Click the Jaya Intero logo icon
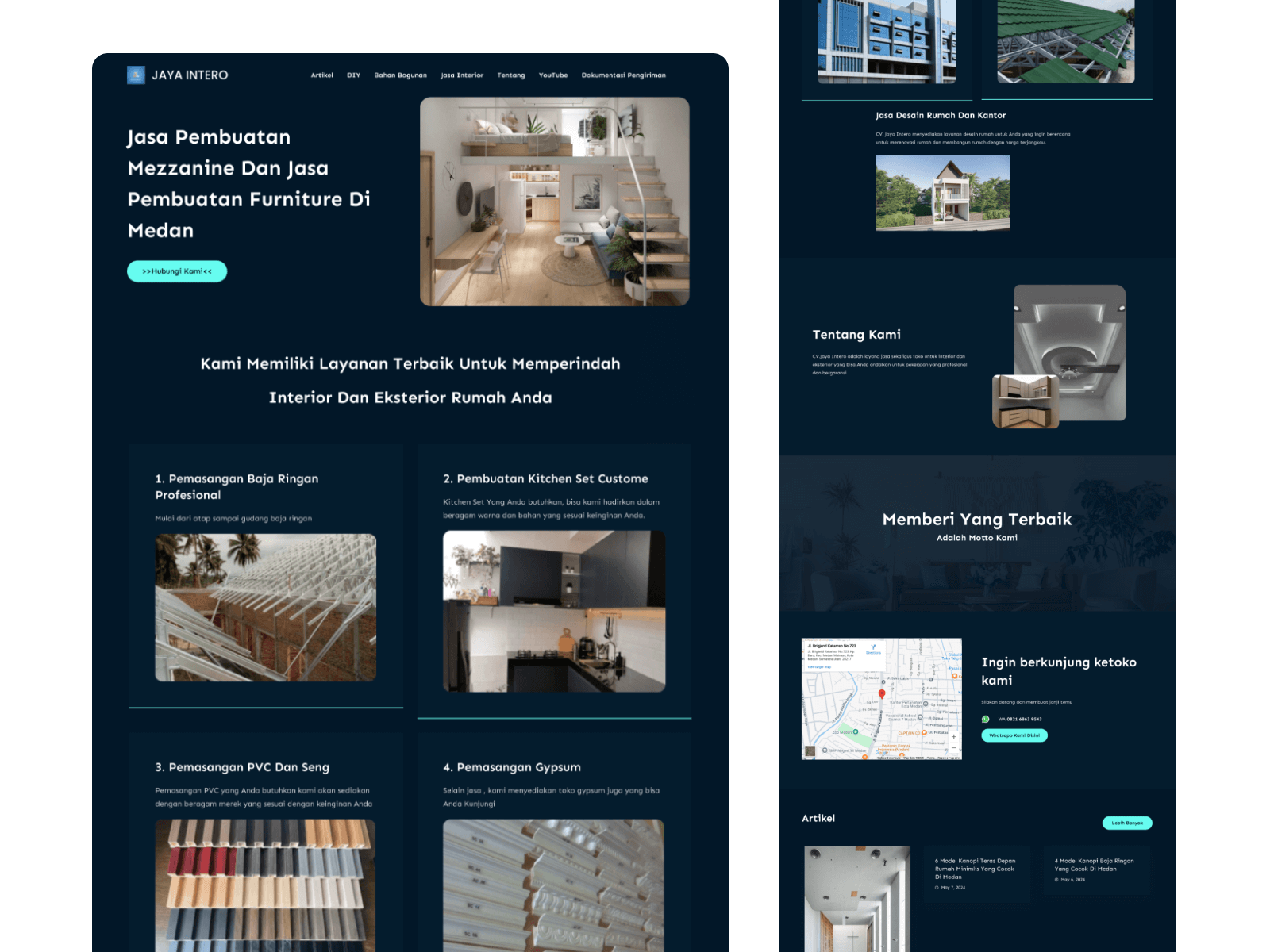 coord(136,75)
